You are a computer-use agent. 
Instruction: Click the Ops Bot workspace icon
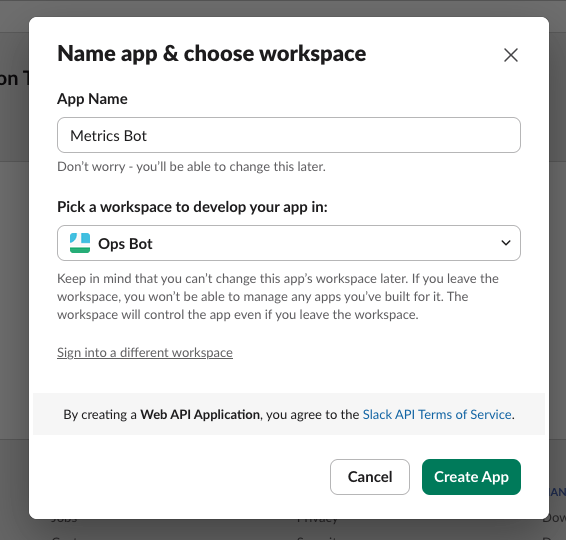(80, 243)
